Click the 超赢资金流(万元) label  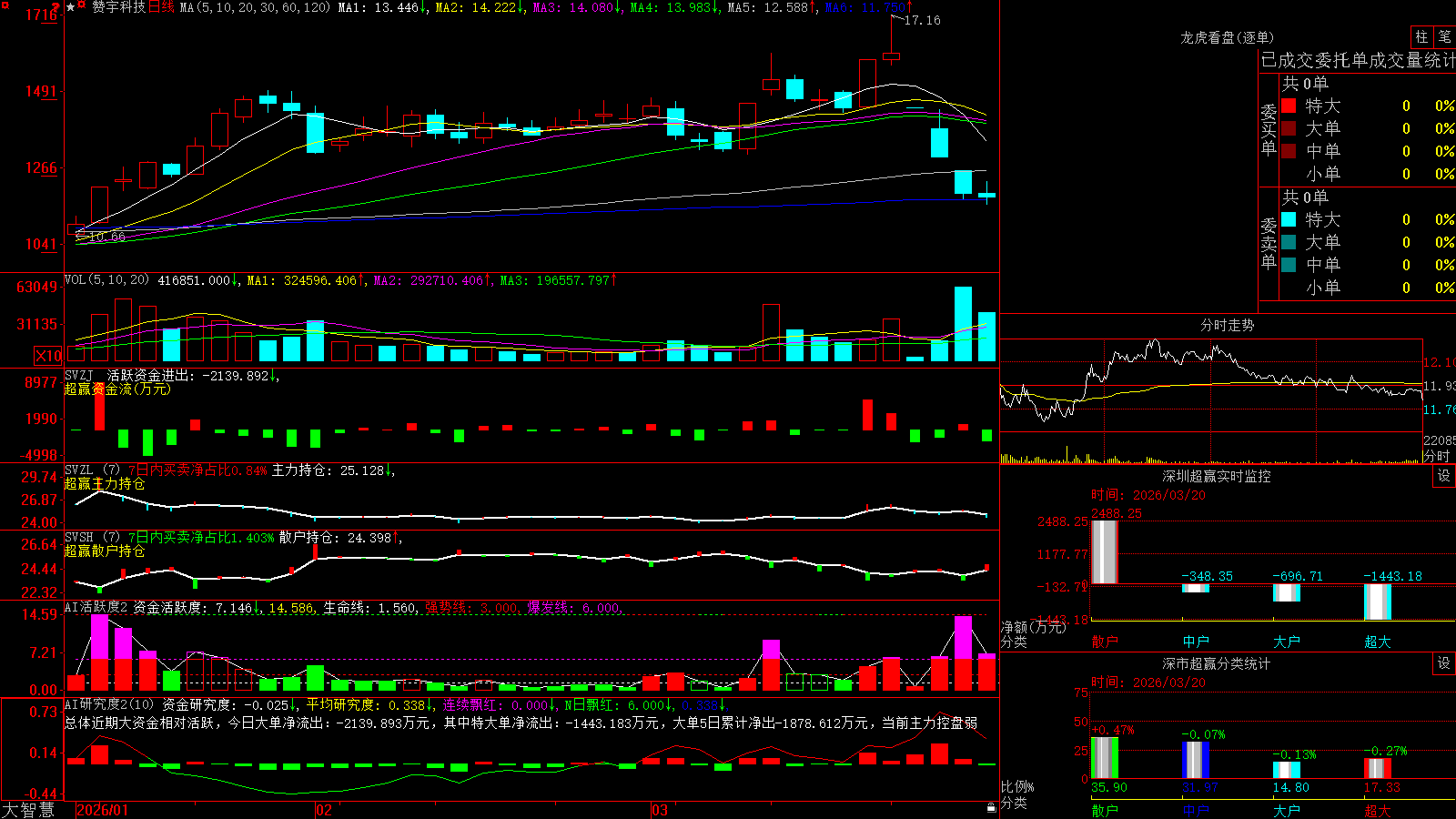coord(117,389)
